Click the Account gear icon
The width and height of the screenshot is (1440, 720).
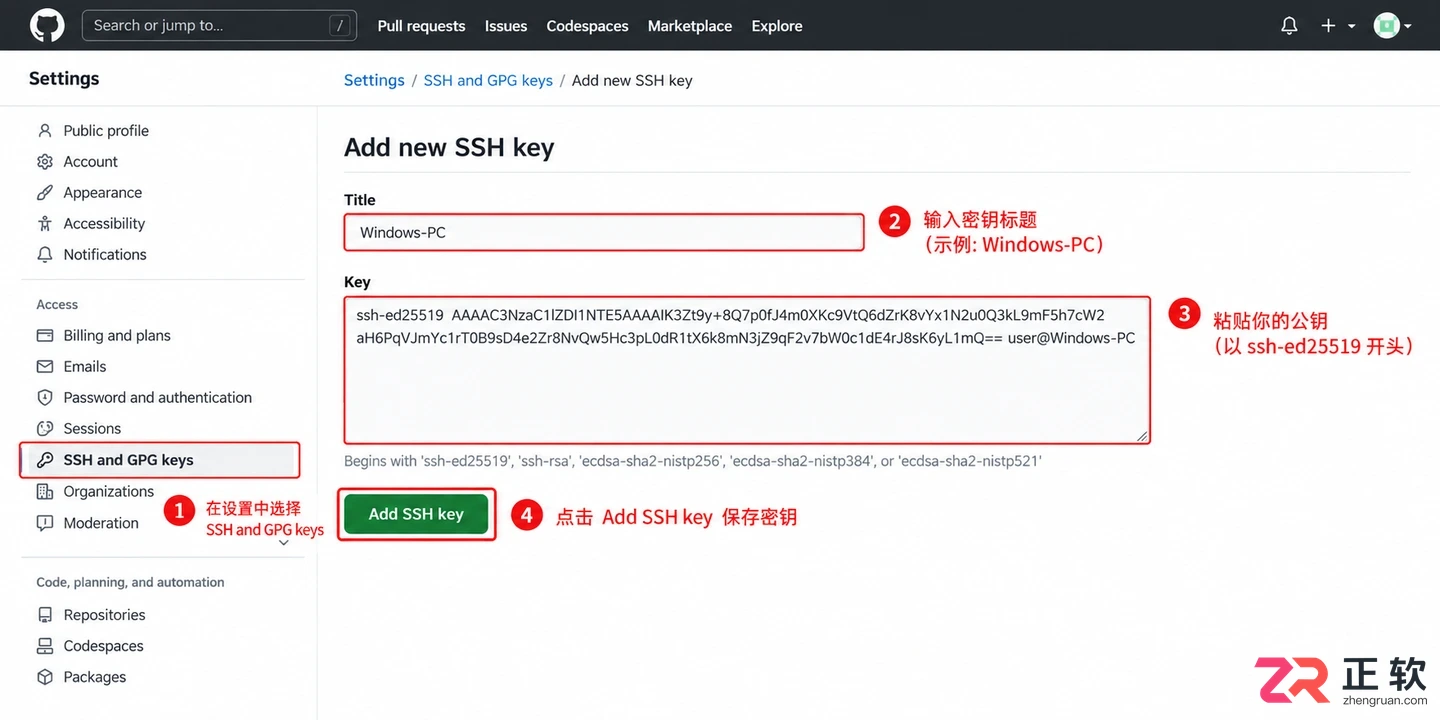pos(44,162)
